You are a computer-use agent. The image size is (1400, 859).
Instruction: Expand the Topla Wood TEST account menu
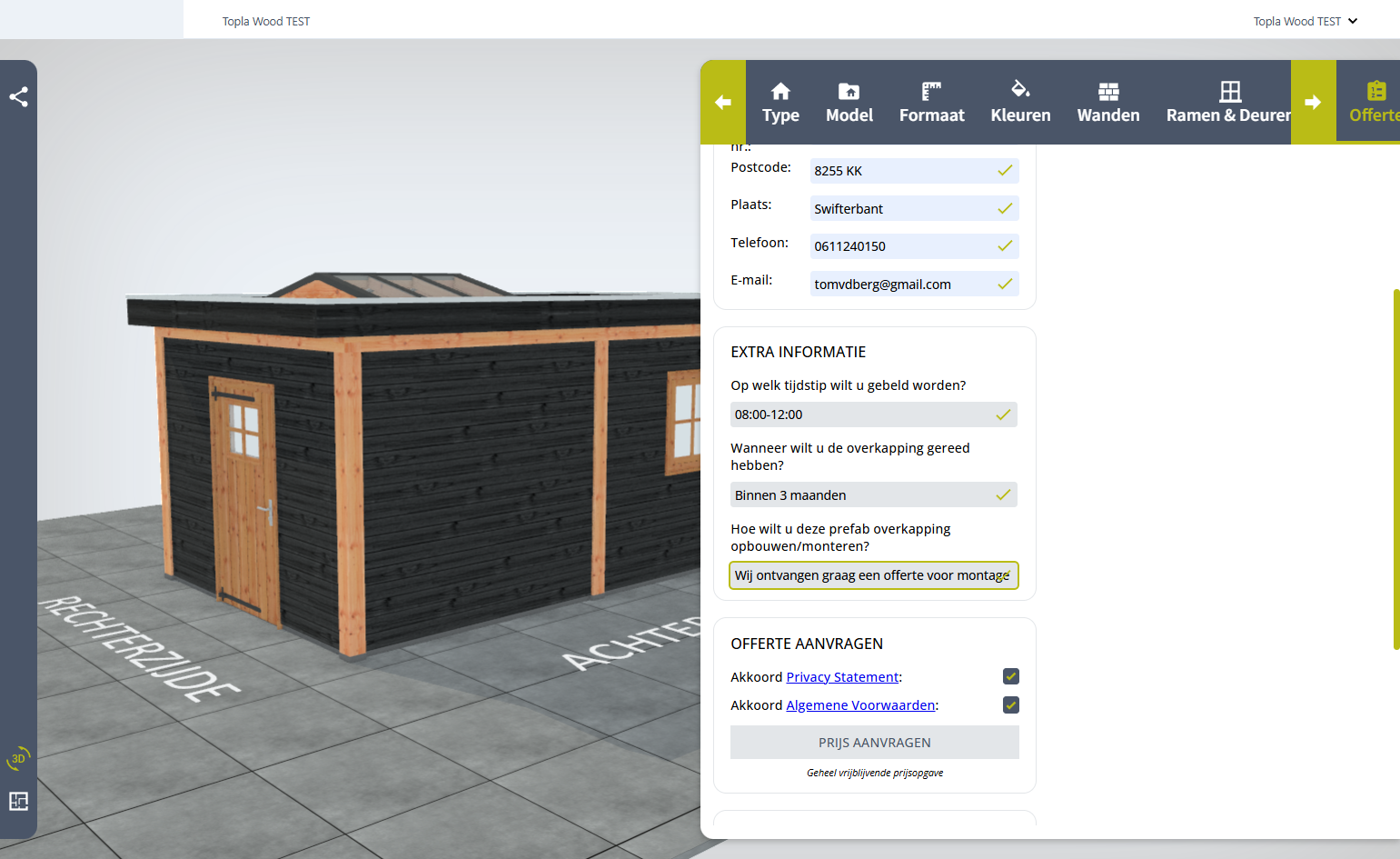click(x=1305, y=21)
